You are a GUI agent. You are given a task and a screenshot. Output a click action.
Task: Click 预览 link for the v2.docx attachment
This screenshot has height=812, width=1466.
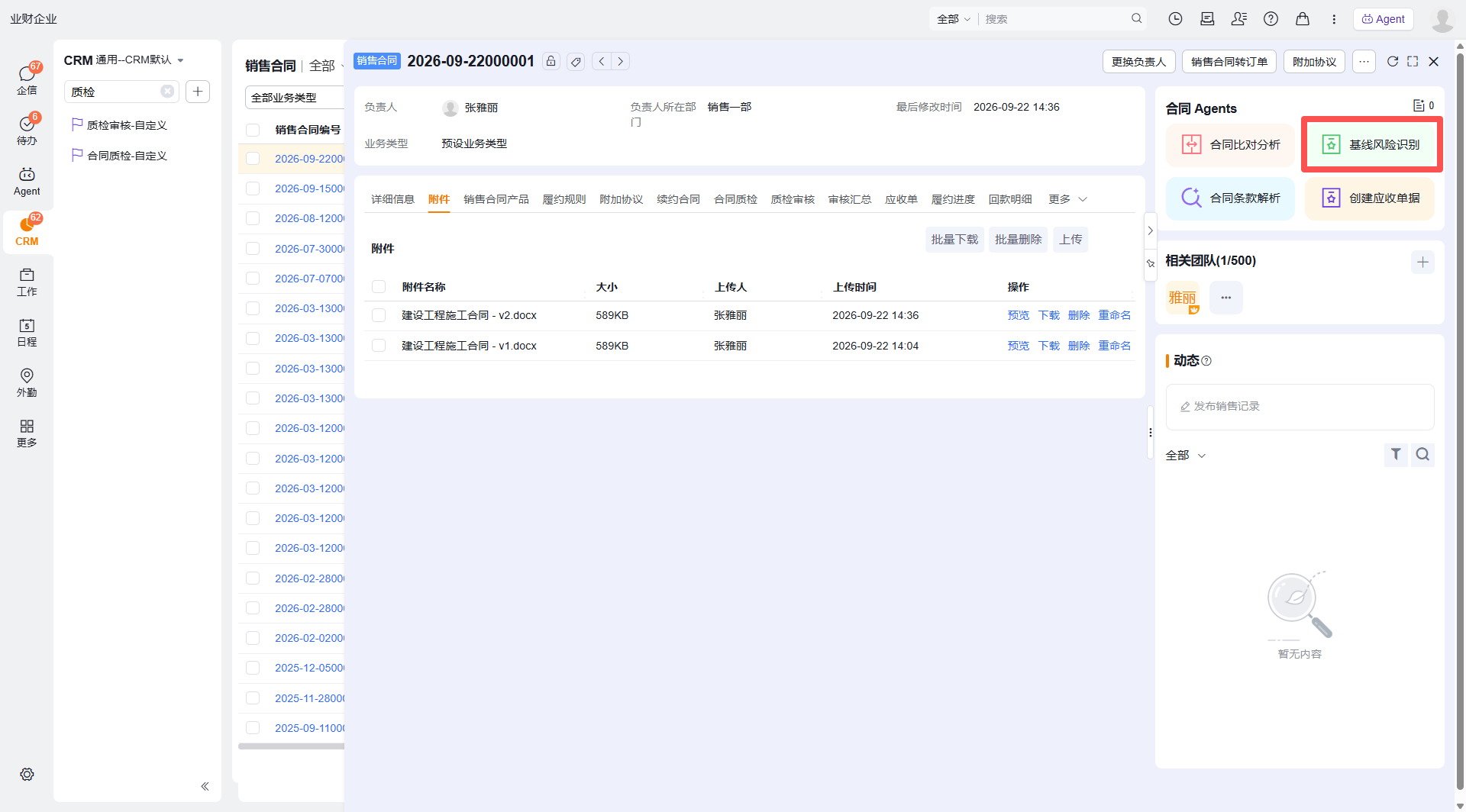[1018, 315]
